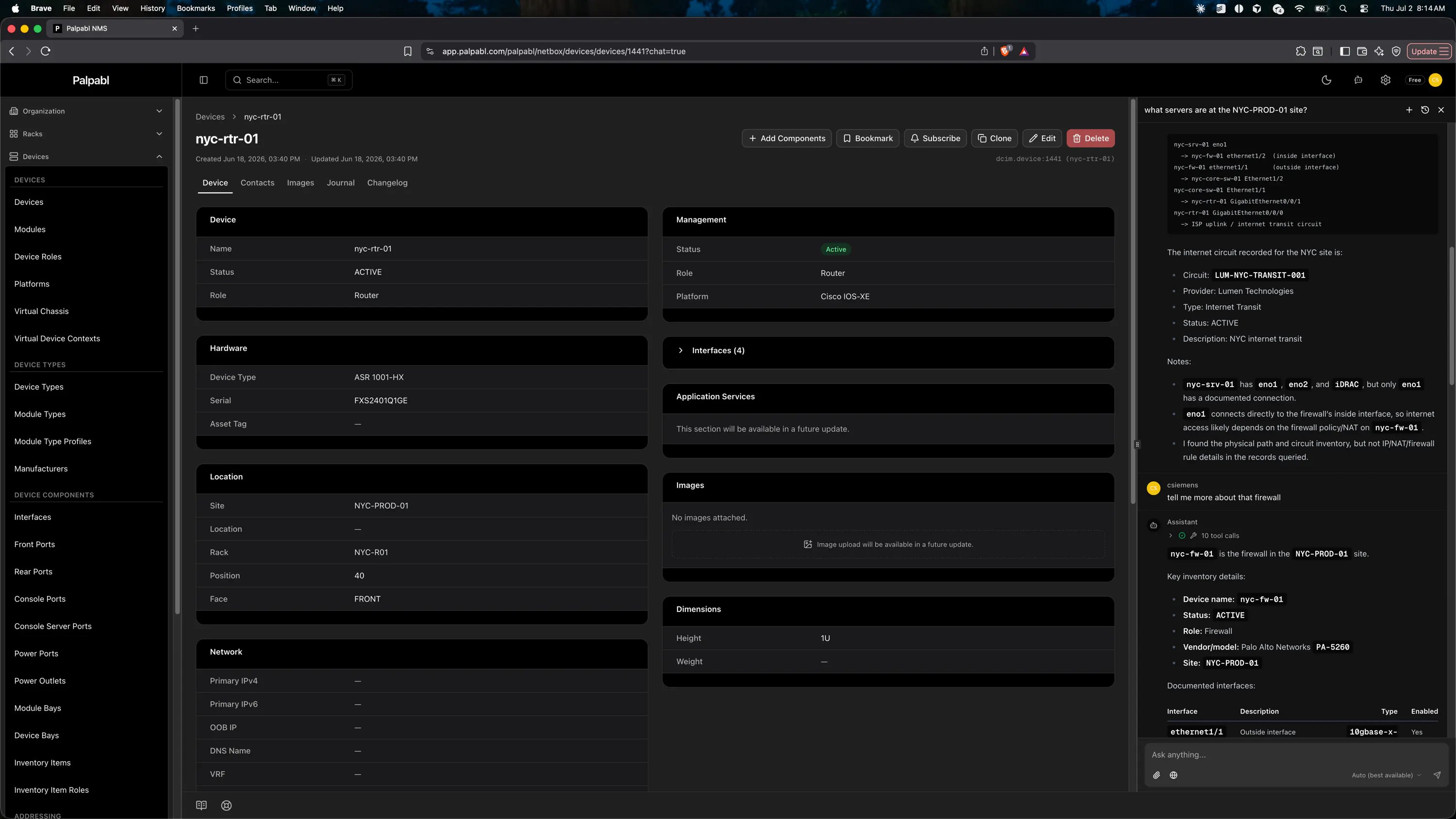Open Brave VPN icon

(x=1396, y=51)
